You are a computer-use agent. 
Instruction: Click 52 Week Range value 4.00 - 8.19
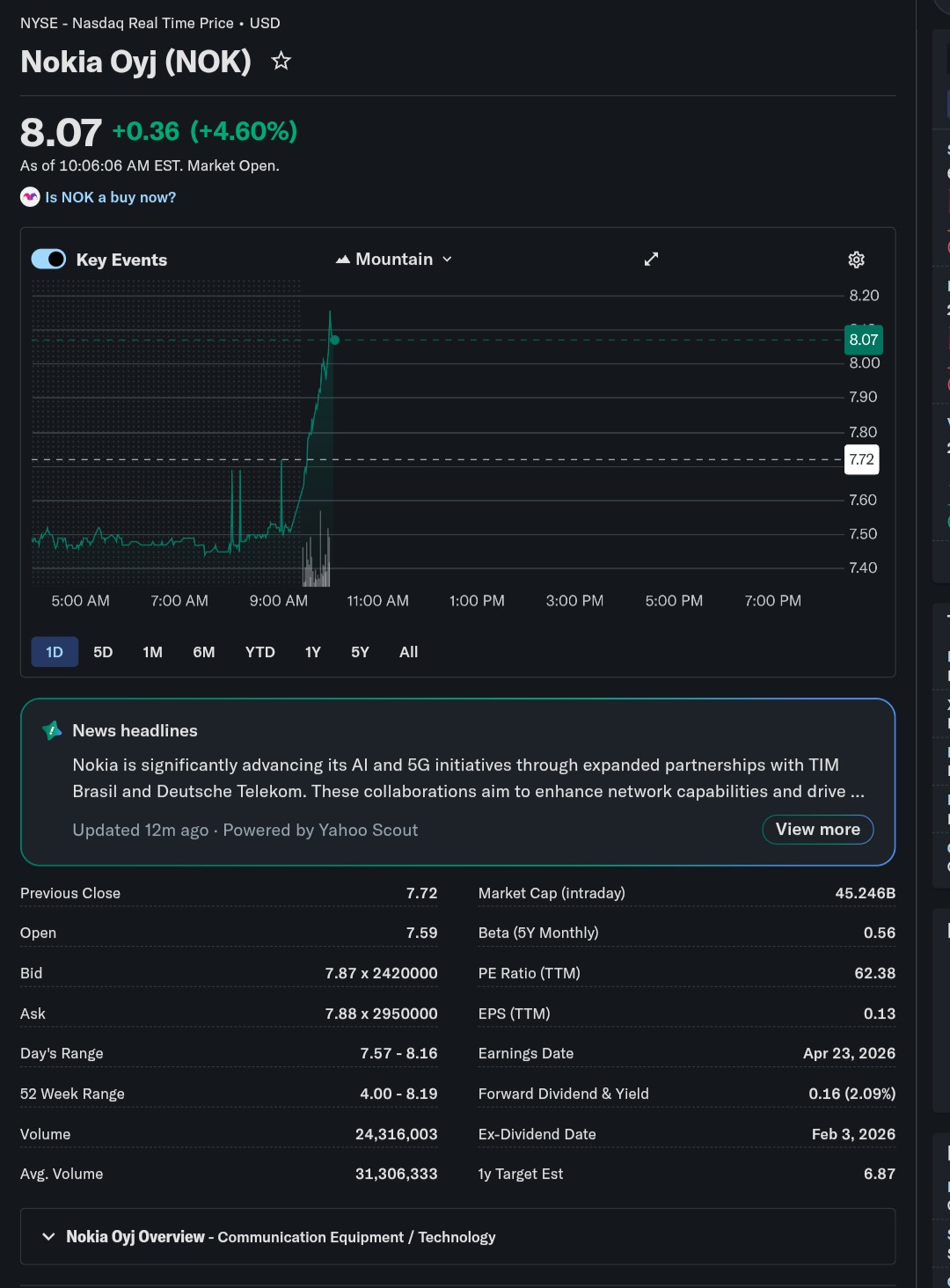(398, 1094)
